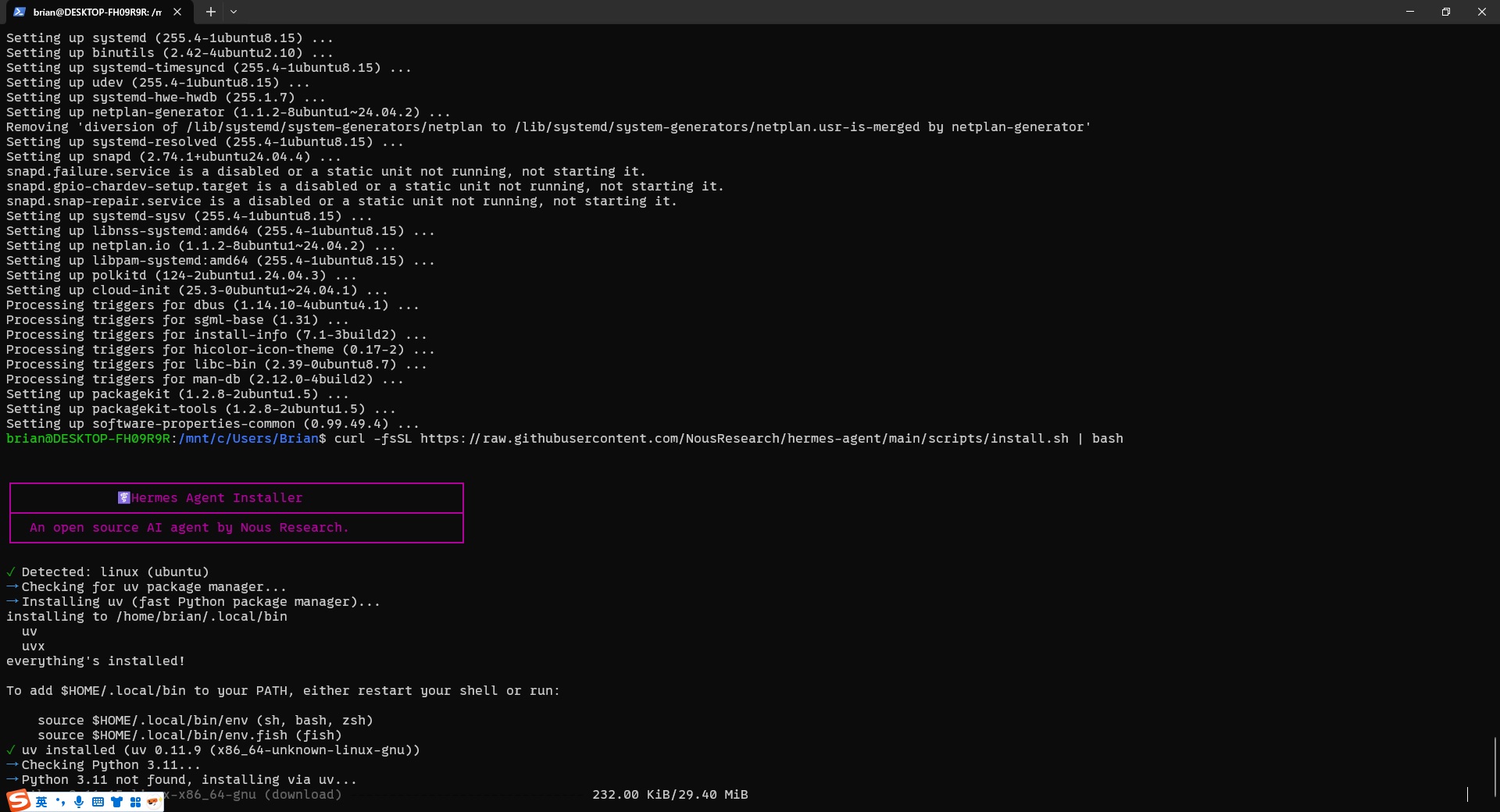Open Sogou soft keyboard

click(98, 802)
